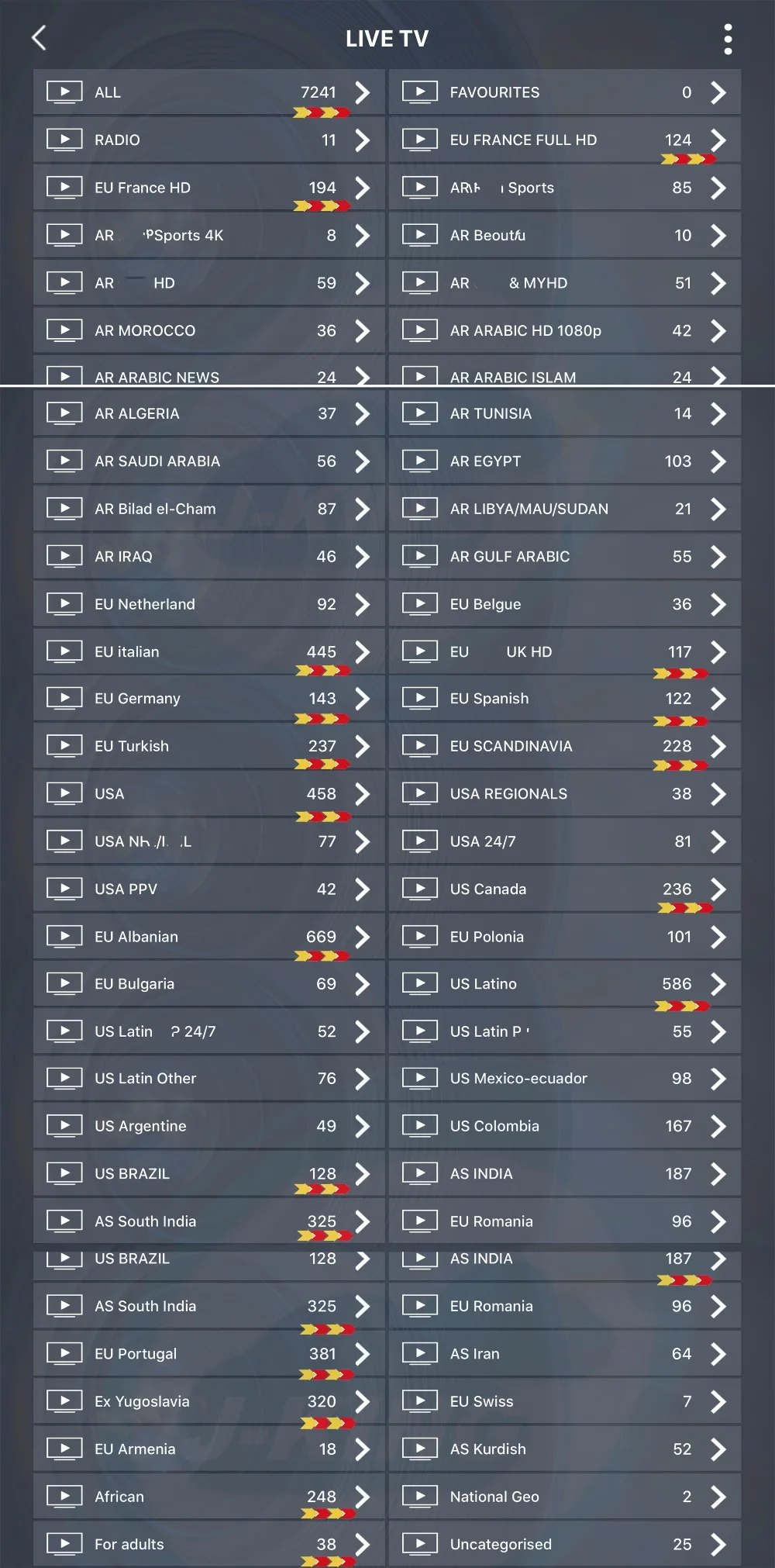
Task: Open the three-dot options menu
Action: (728, 39)
